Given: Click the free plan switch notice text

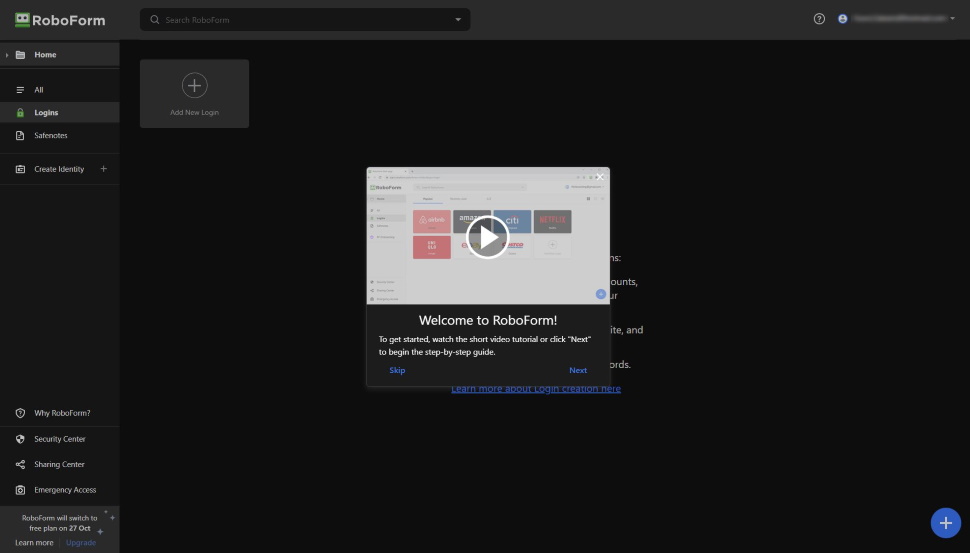Looking at the screenshot, I should click(59, 523).
